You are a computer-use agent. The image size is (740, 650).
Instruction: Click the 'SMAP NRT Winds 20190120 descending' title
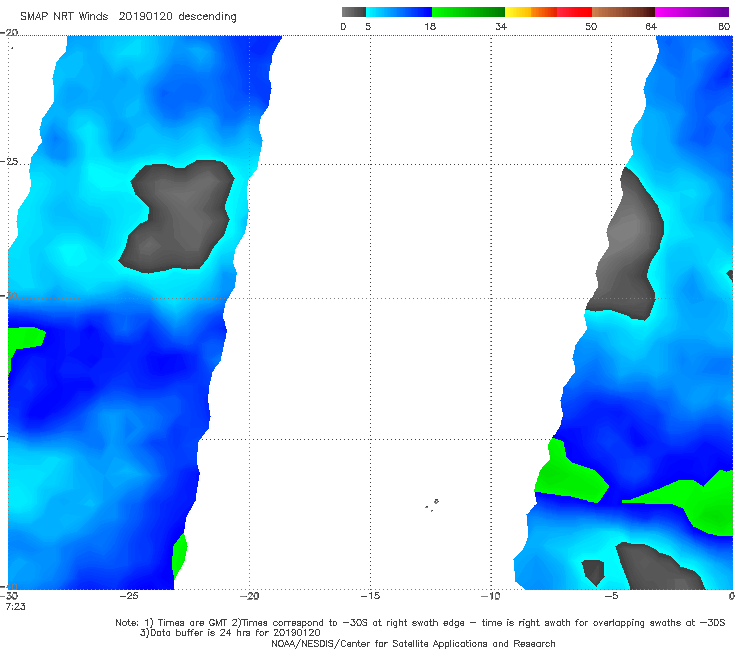(x=128, y=16)
